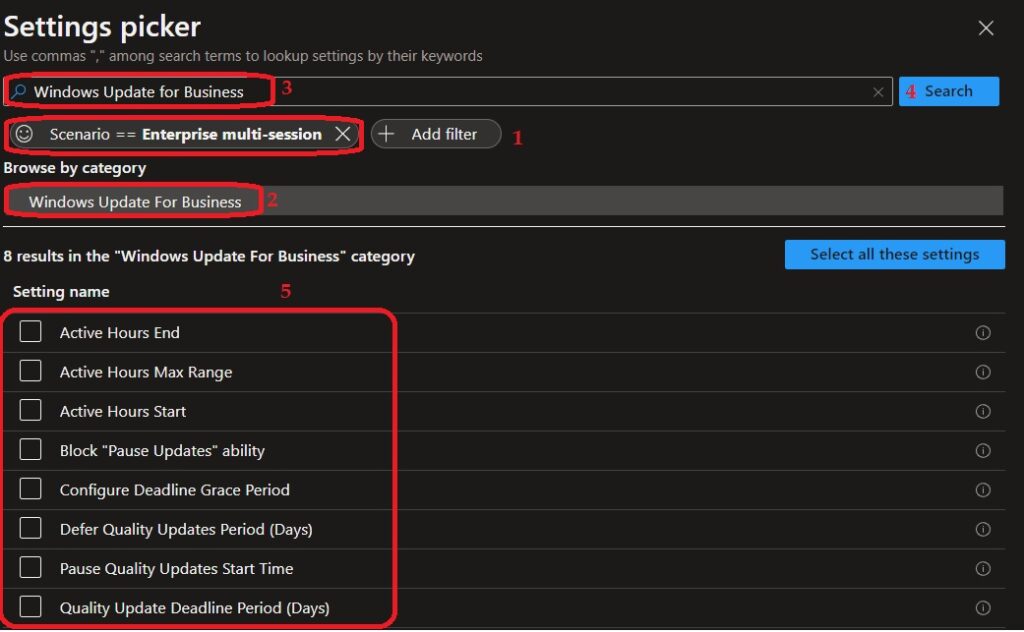Viewport: 1024px width, 632px height.
Task: Close the Settings picker panel
Action: click(x=985, y=28)
